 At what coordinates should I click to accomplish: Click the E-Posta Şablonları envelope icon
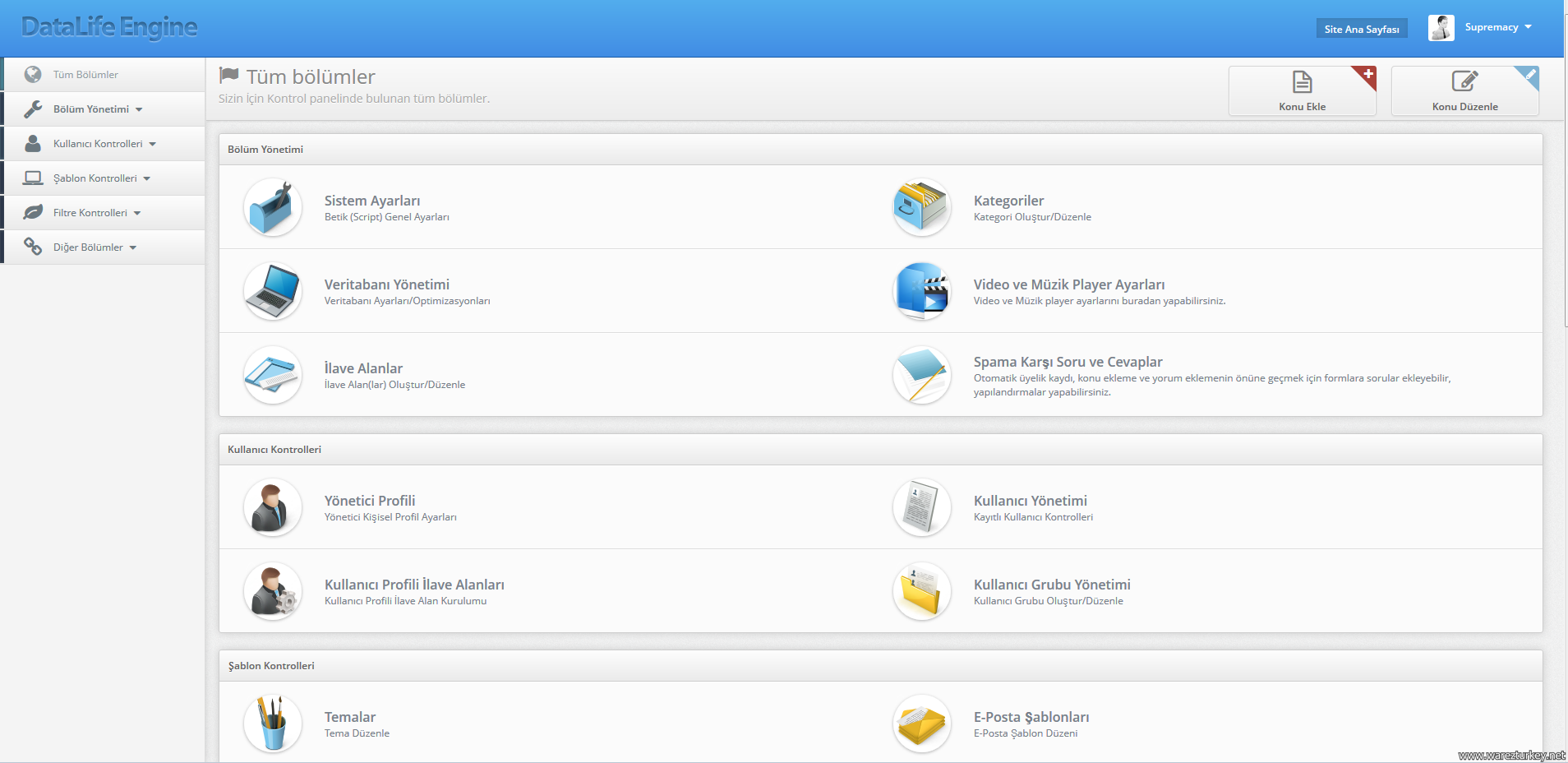(x=922, y=724)
